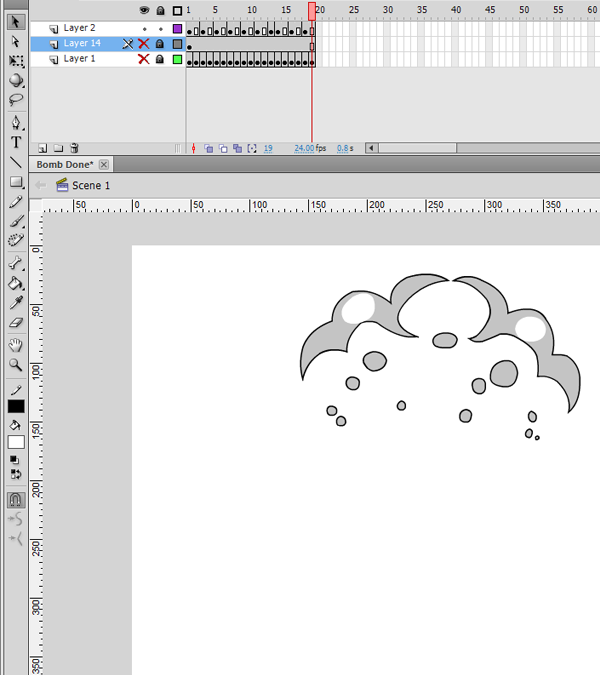600x675 pixels.
Task: Click the fill color bucket icon
Action: click(15, 426)
